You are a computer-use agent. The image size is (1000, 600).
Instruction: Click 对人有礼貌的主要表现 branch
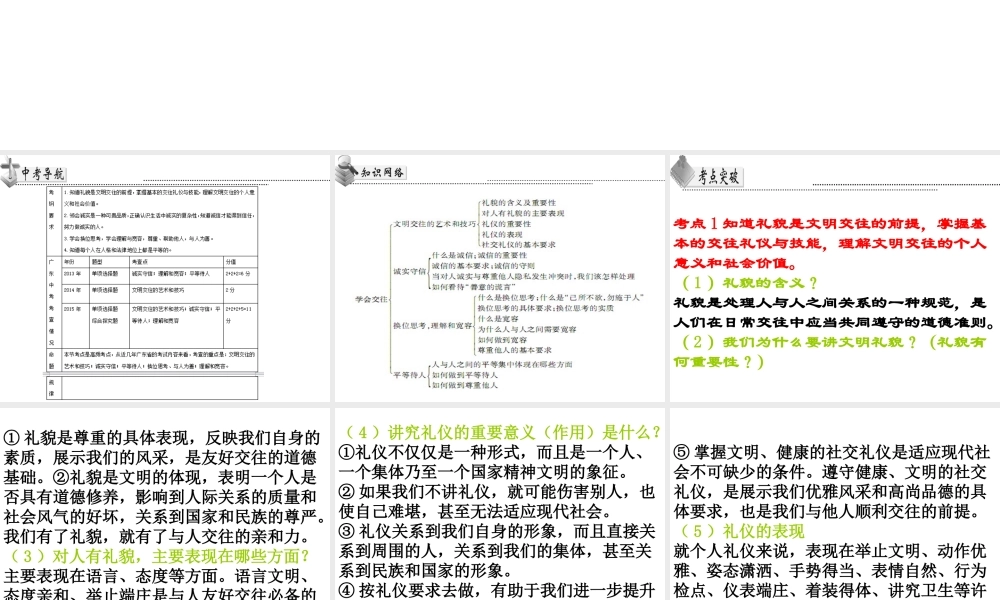tap(522, 214)
